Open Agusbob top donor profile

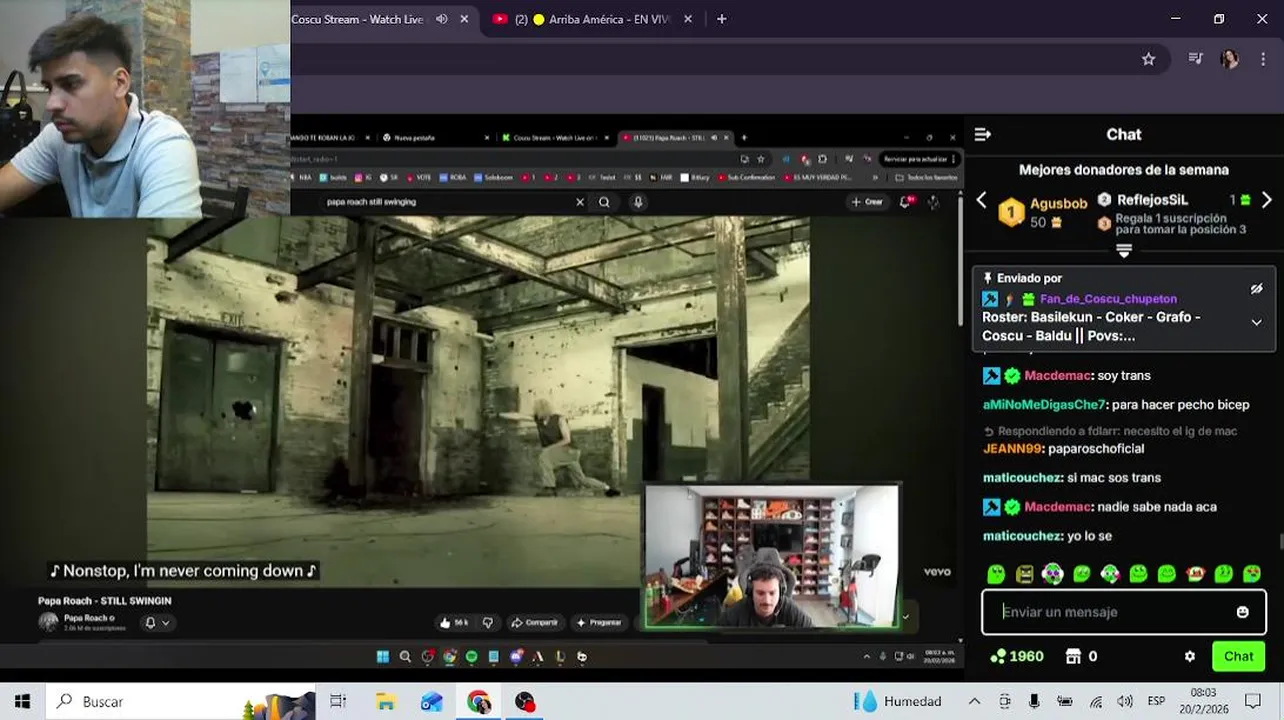[1058, 203]
